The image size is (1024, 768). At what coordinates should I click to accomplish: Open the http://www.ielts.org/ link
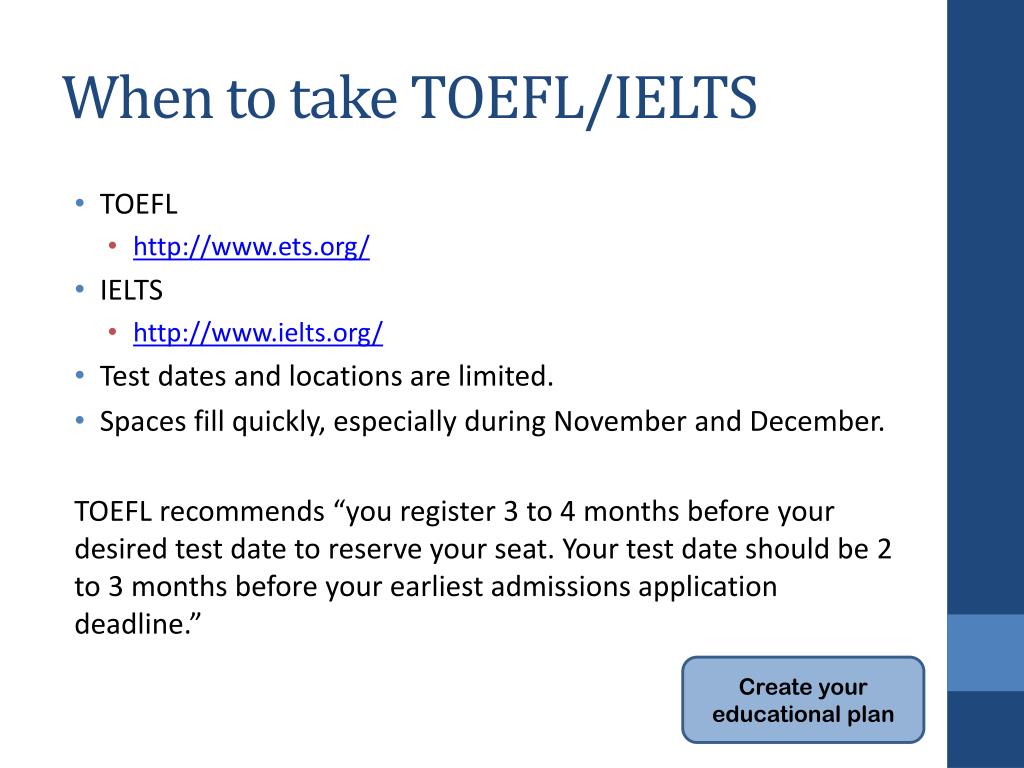[x=258, y=333]
